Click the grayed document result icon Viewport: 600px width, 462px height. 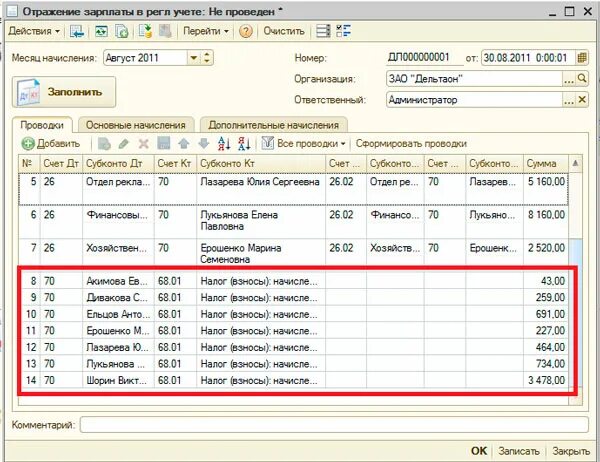[x=165, y=31]
